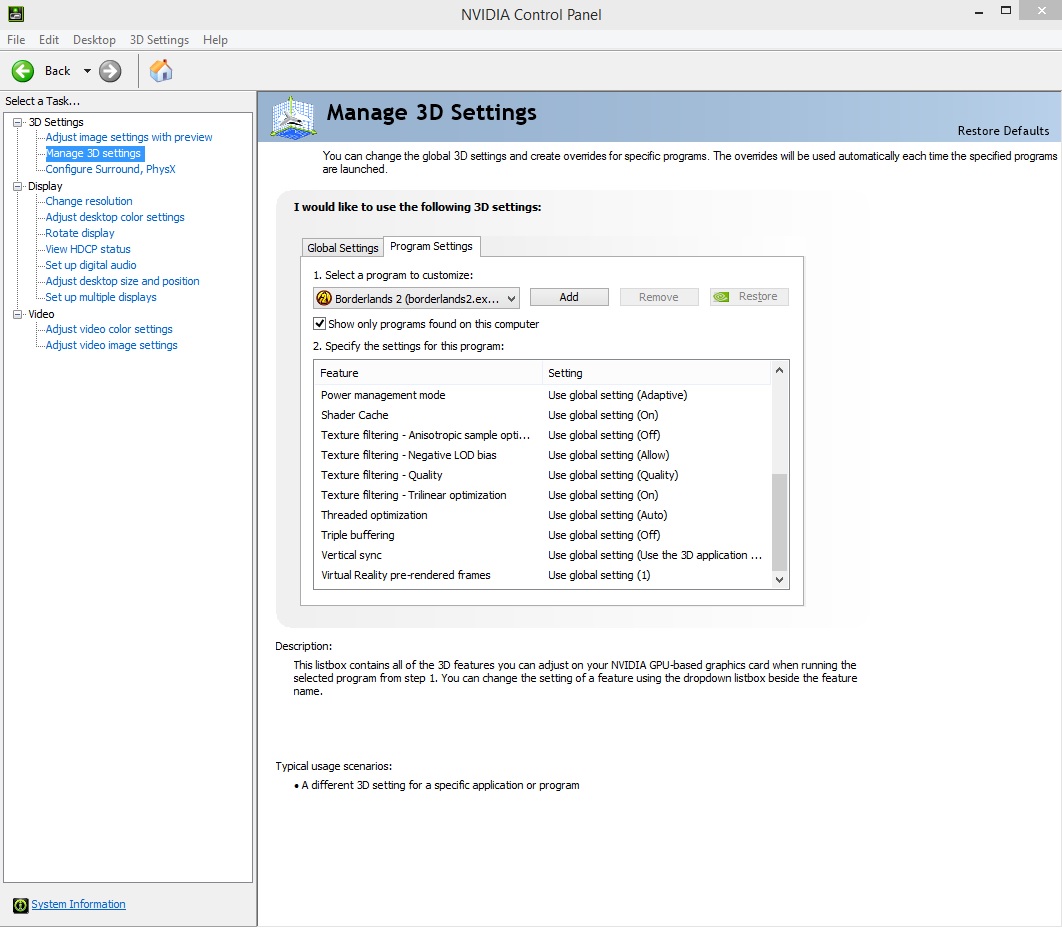This screenshot has width=1062, height=928.
Task: Select Manage 3D settings in tree
Action: tap(93, 154)
